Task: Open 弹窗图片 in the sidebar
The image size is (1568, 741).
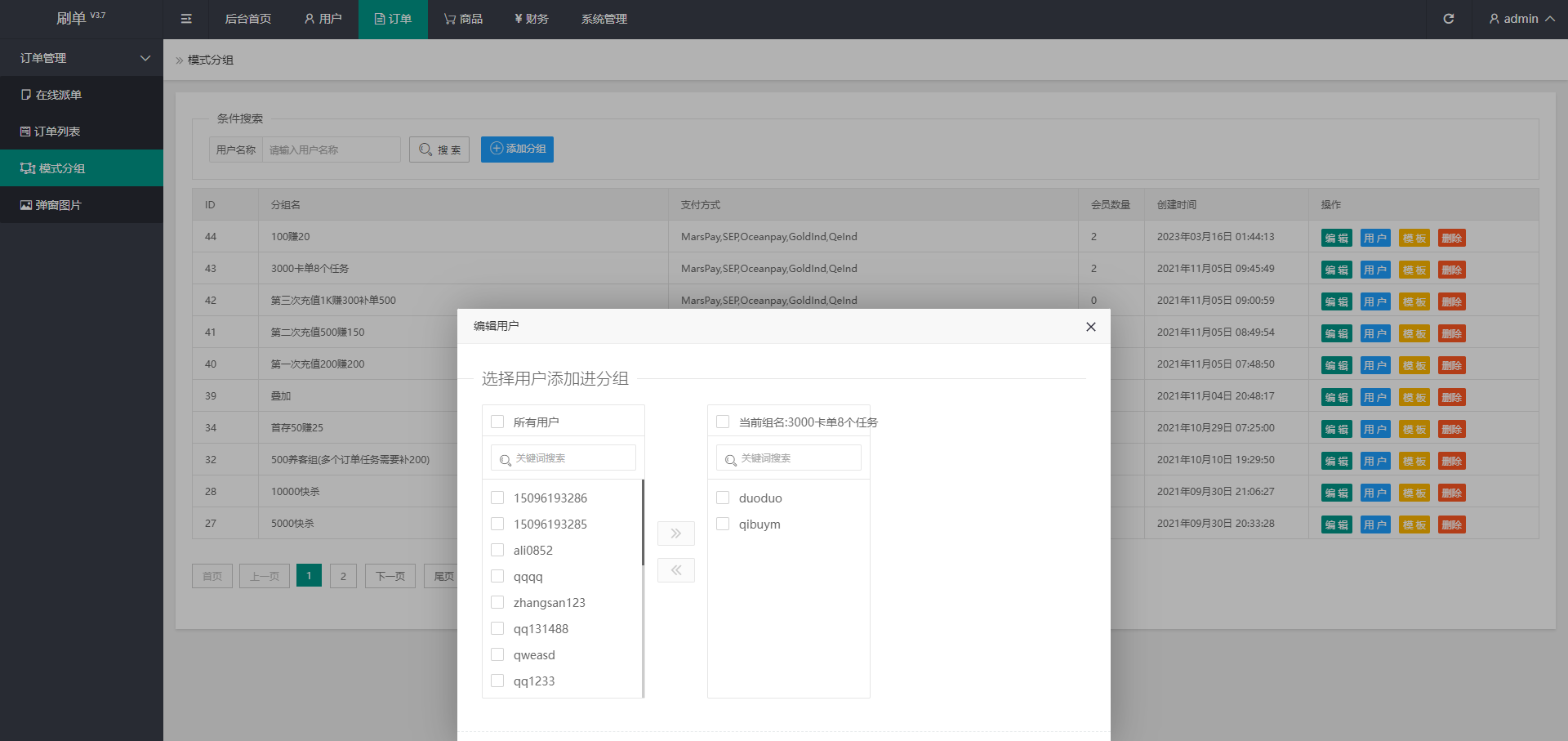Action: pyautogui.click(x=58, y=205)
